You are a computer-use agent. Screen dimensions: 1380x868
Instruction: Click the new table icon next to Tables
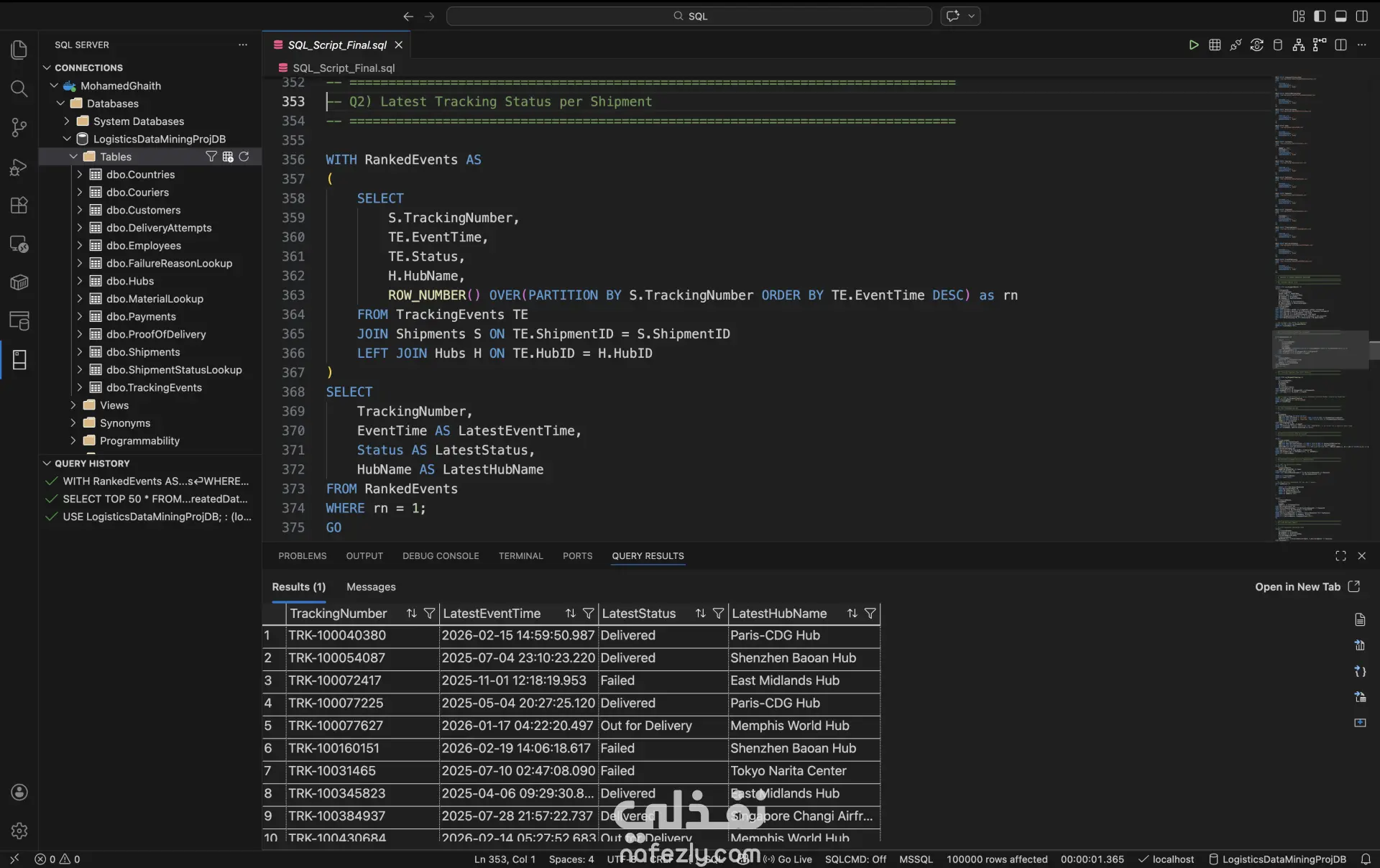[228, 157]
